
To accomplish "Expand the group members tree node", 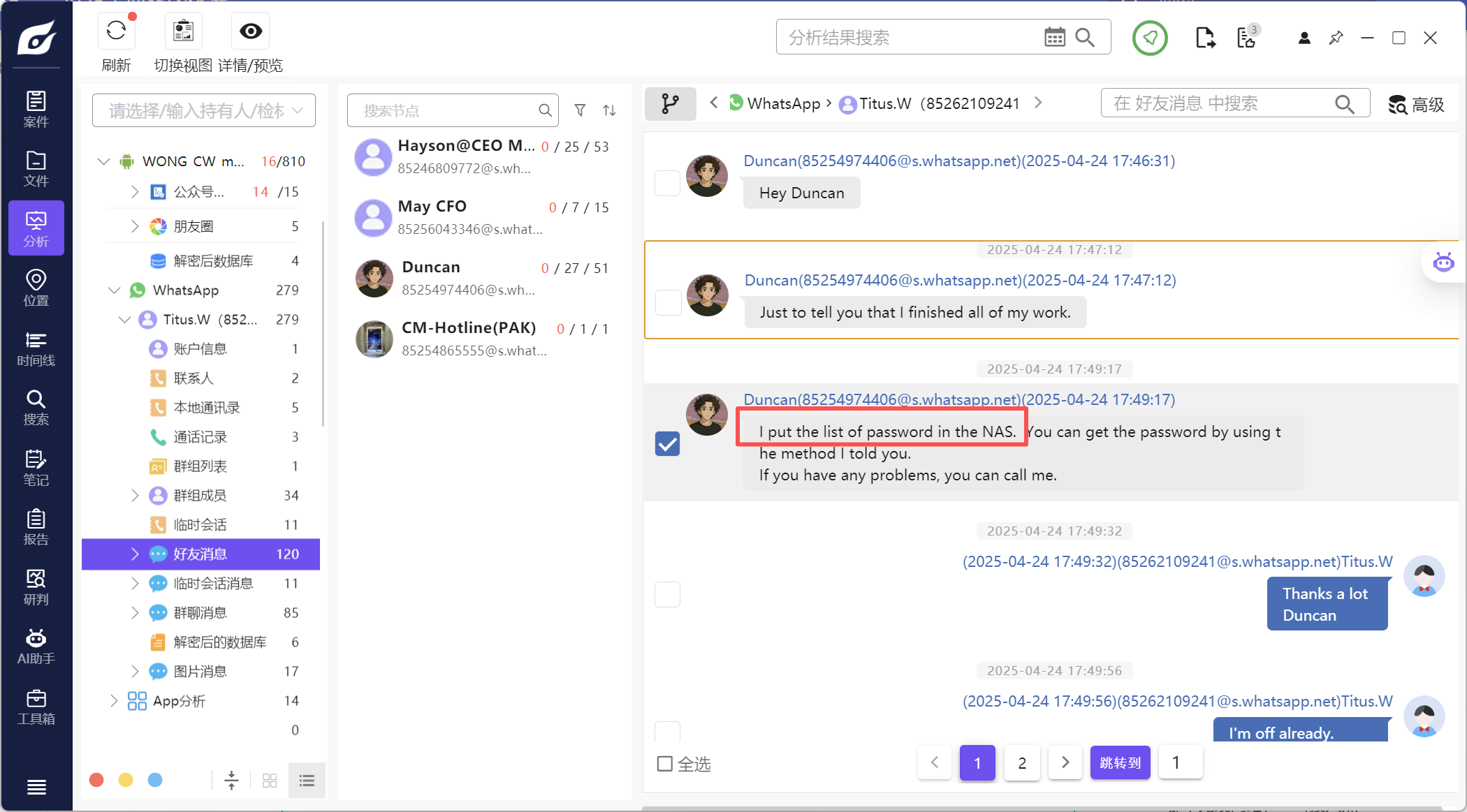I will coord(135,495).
